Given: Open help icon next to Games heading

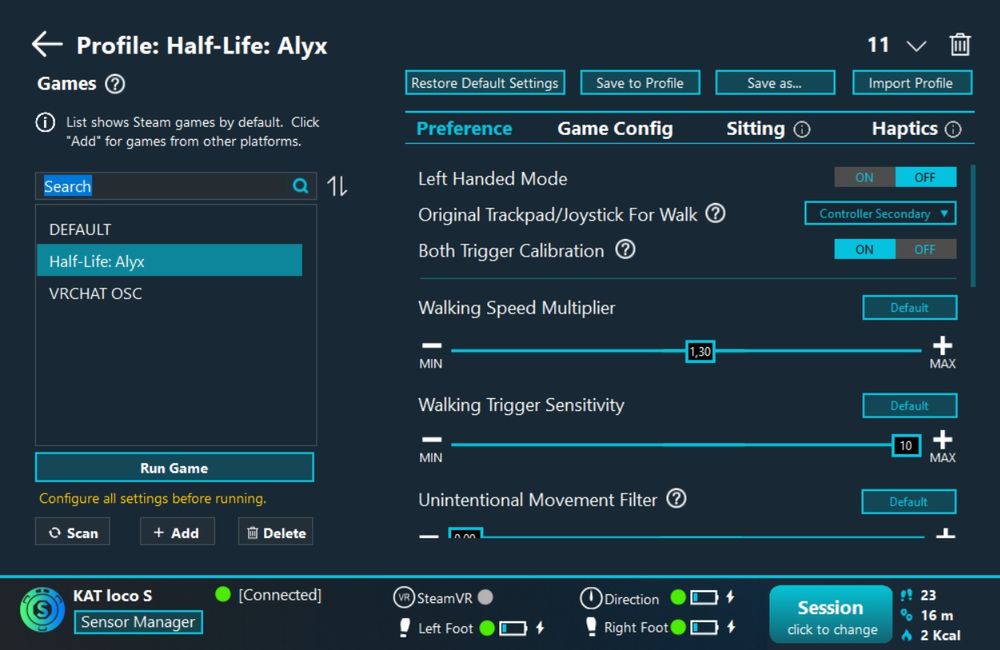Looking at the screenshot, I should (115, 84).
